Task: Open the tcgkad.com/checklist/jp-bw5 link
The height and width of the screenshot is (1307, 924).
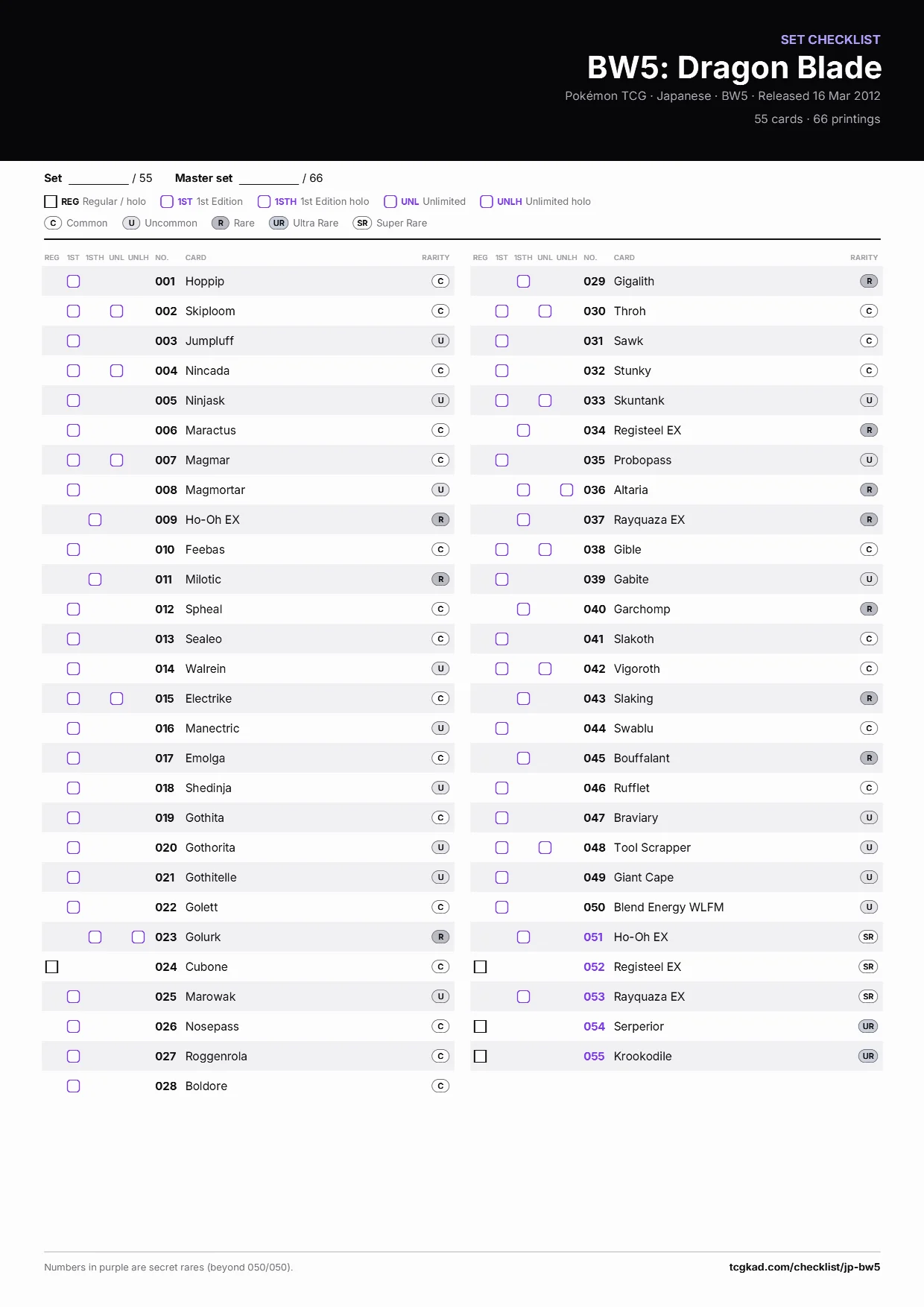Action: click(804, 1267)
